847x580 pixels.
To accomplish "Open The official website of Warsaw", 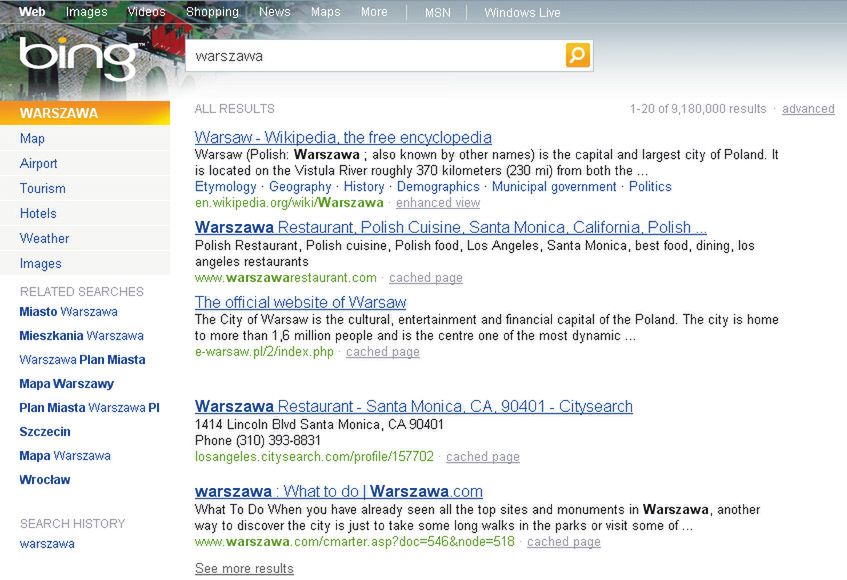I will coord(300,302).
